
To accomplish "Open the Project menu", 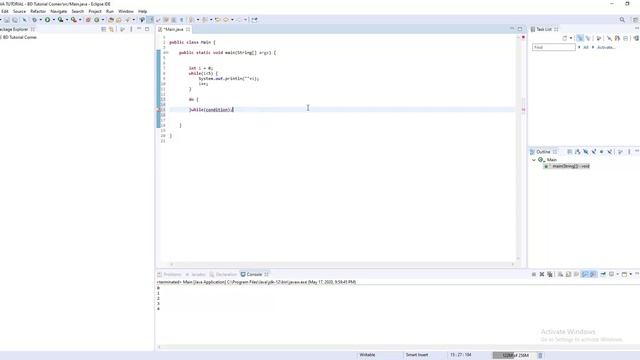I will [95, 11].
